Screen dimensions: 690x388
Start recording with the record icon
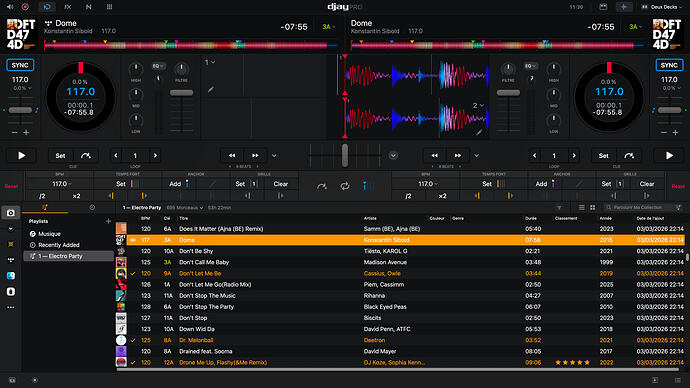[25, 7]
